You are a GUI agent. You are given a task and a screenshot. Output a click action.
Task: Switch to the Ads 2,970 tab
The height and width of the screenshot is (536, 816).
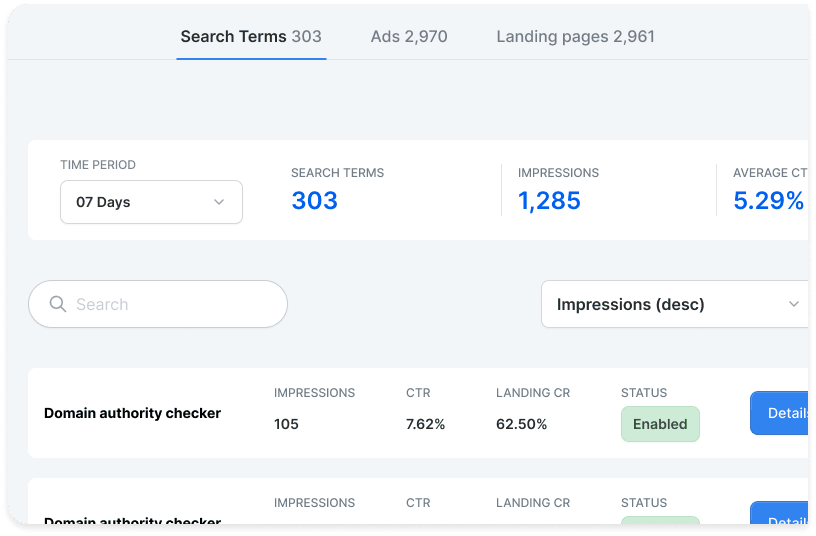tap(409, 36)
